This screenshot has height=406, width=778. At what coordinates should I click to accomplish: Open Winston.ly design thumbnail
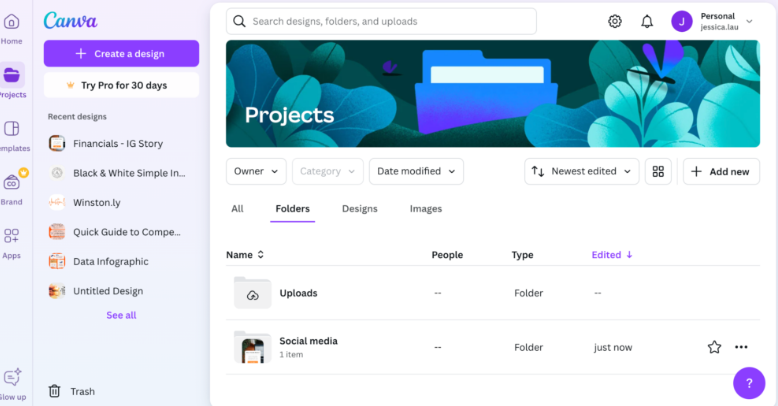(57, 203)
